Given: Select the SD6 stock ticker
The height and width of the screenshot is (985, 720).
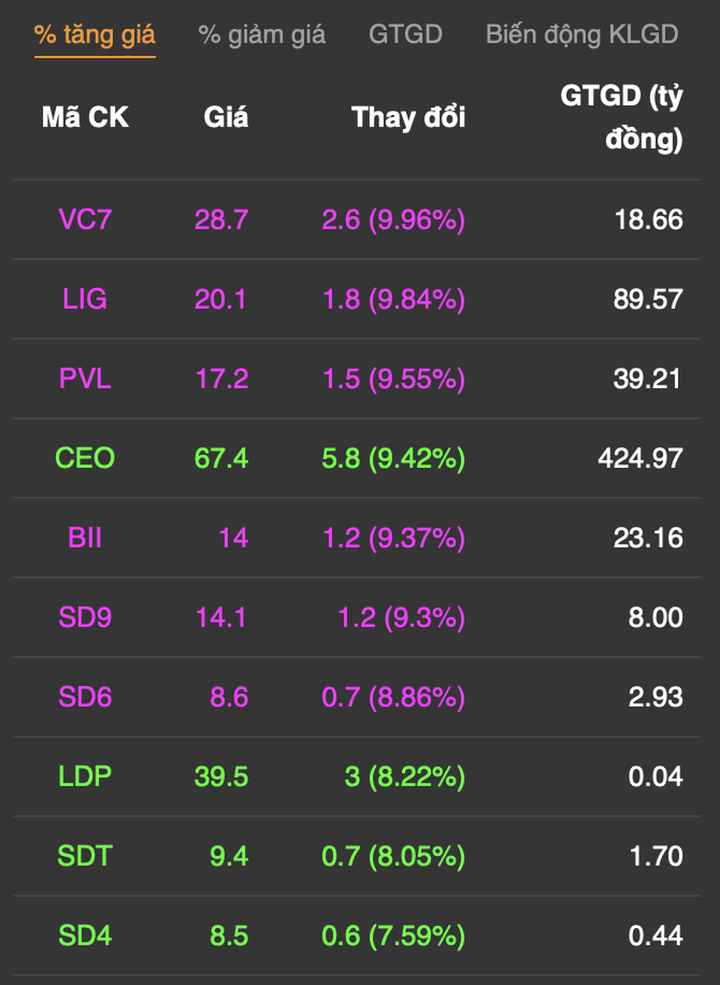Looking at the screenshot, I should (85, 697).
